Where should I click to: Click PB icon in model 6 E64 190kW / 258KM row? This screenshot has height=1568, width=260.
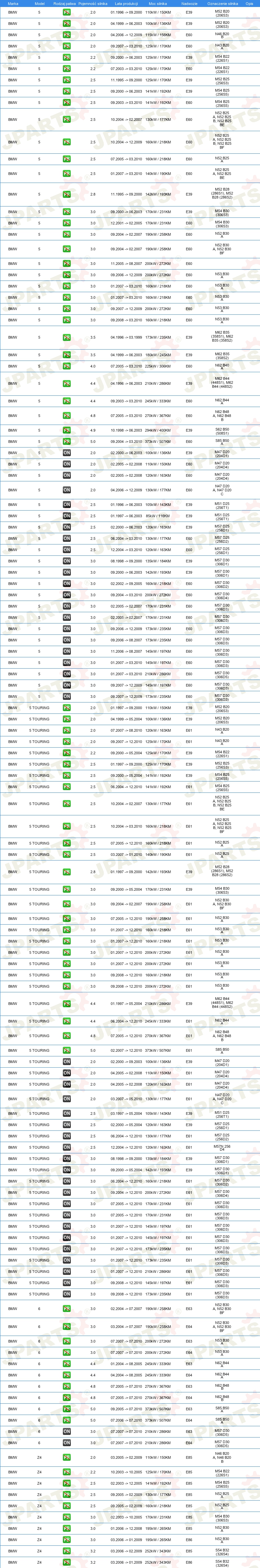point(66,1327)
